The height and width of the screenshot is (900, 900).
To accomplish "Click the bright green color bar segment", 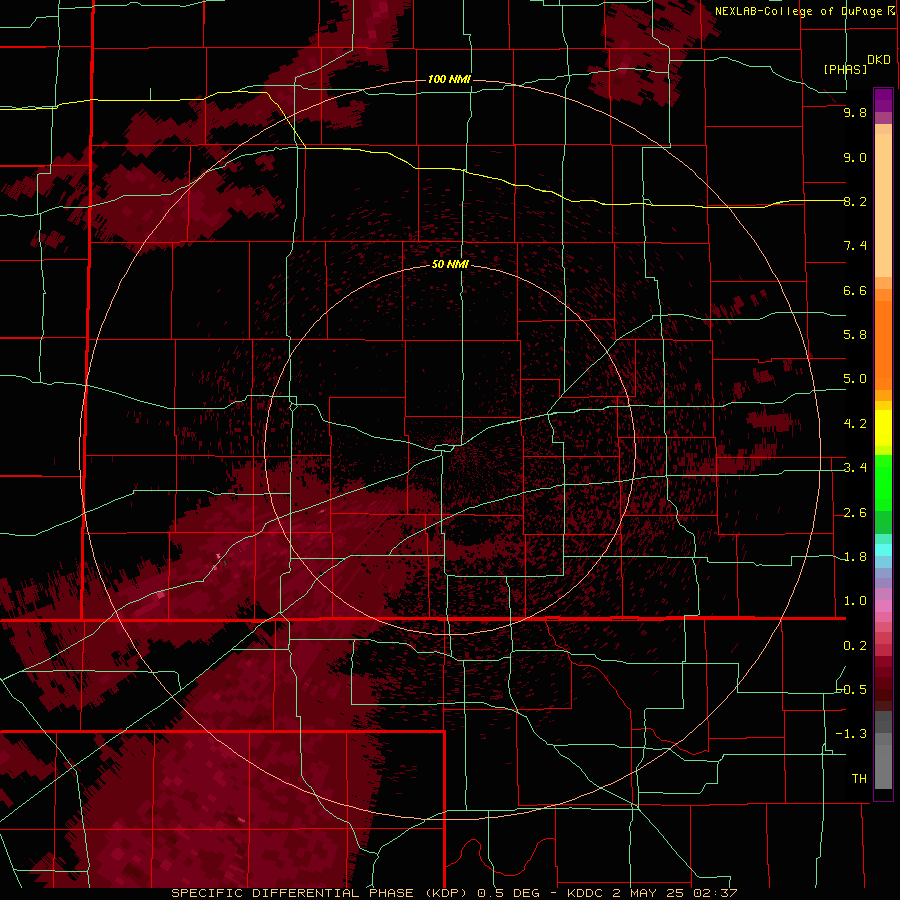I will point(883,482).
